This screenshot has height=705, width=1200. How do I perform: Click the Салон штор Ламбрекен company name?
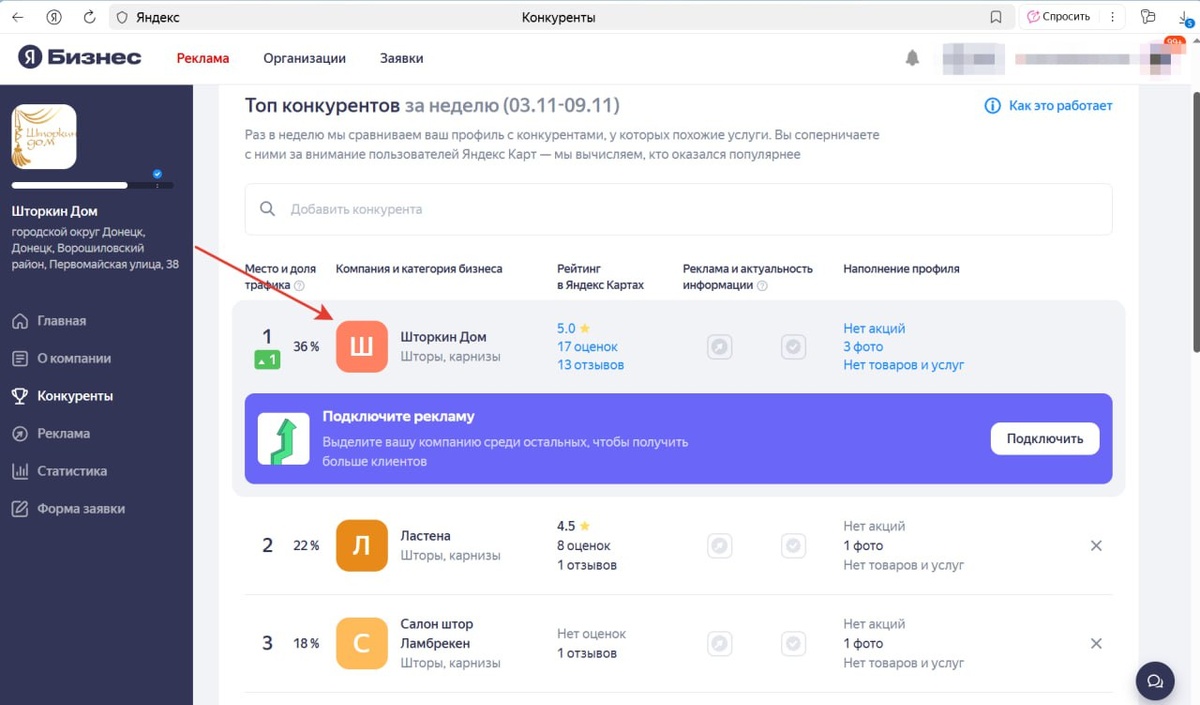(437, 634)
